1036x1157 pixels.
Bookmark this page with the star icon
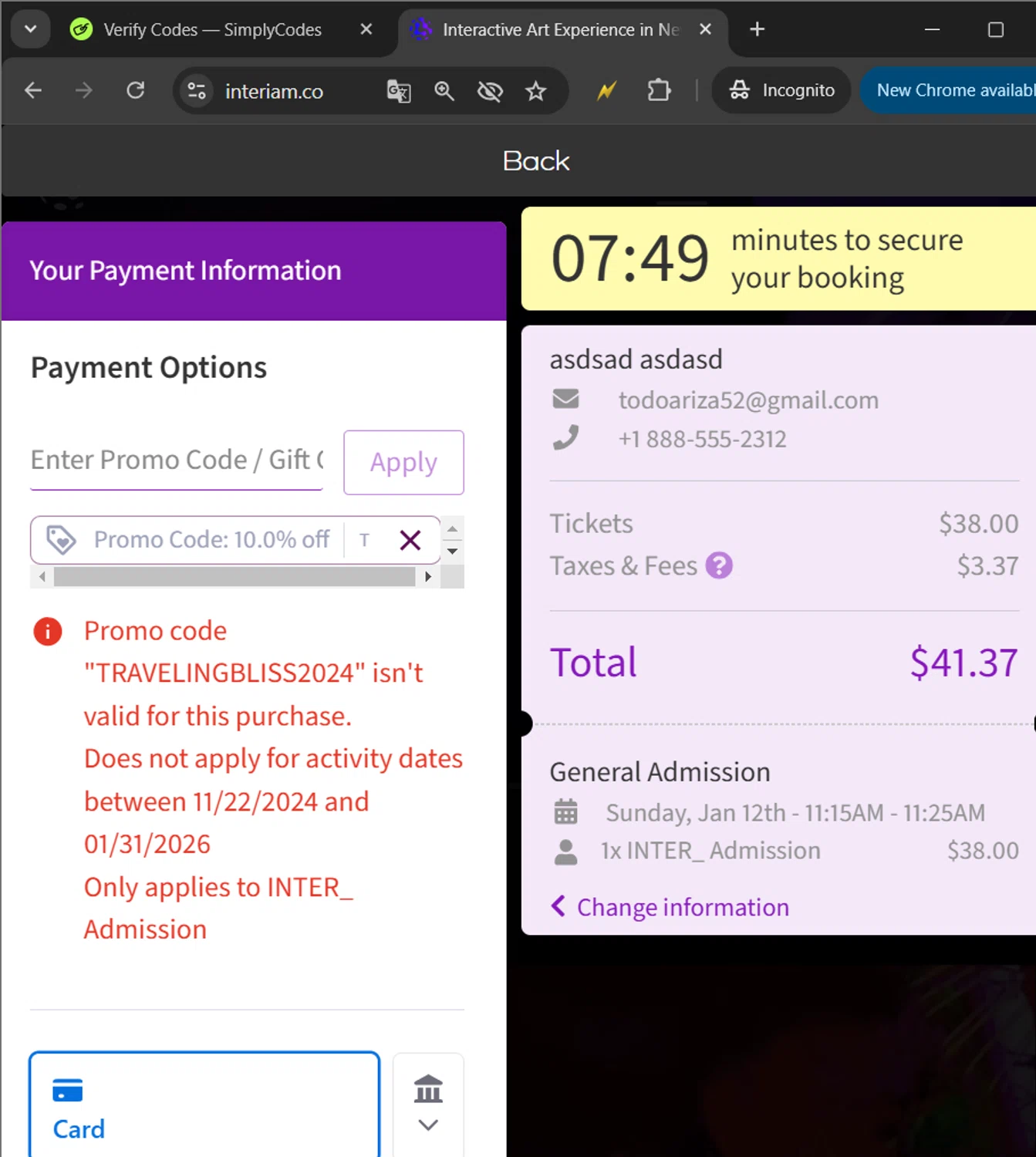pyautogui.click(x=536, y=91)
